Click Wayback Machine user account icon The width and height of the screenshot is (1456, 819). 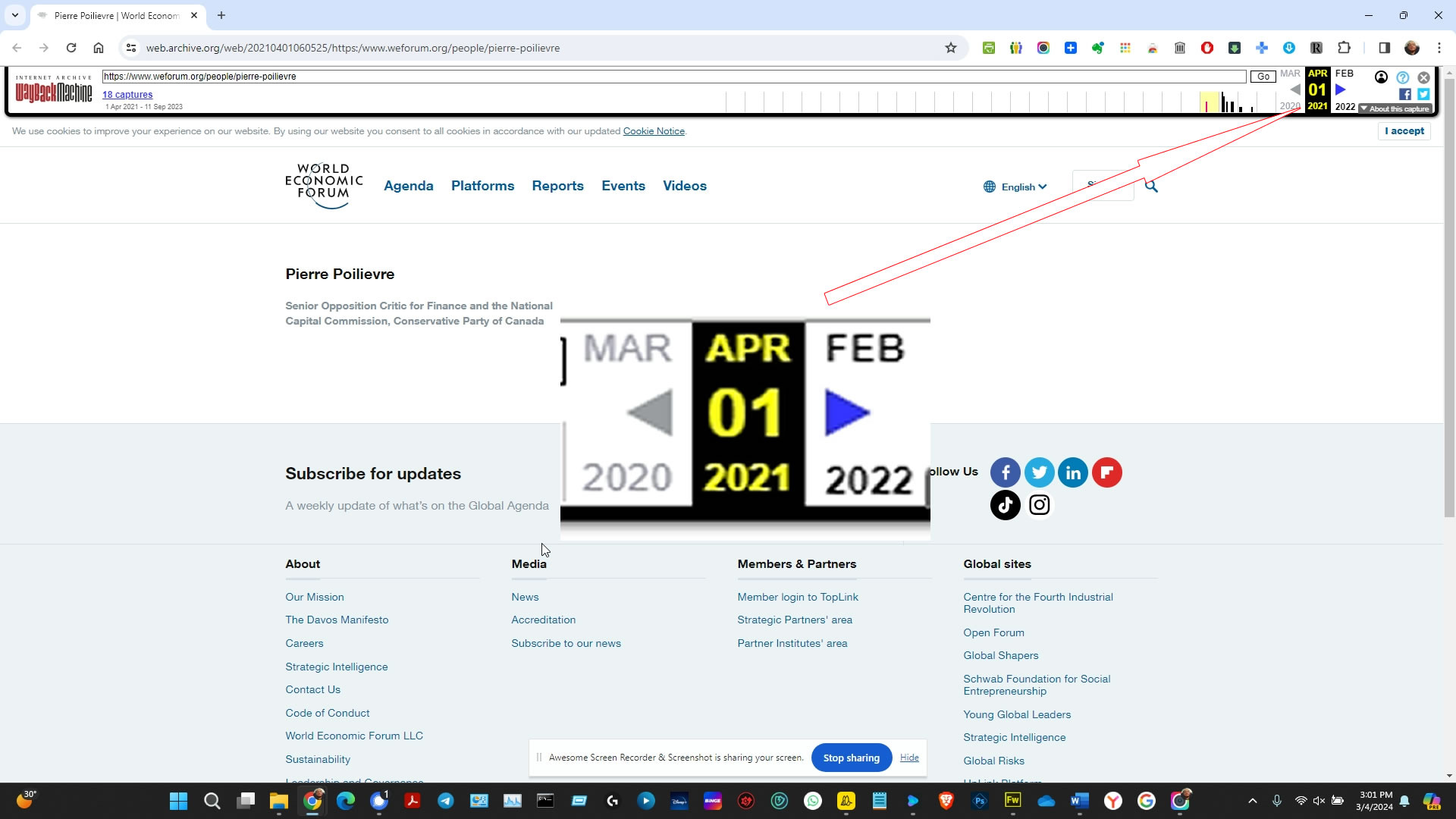[1381, 77]
